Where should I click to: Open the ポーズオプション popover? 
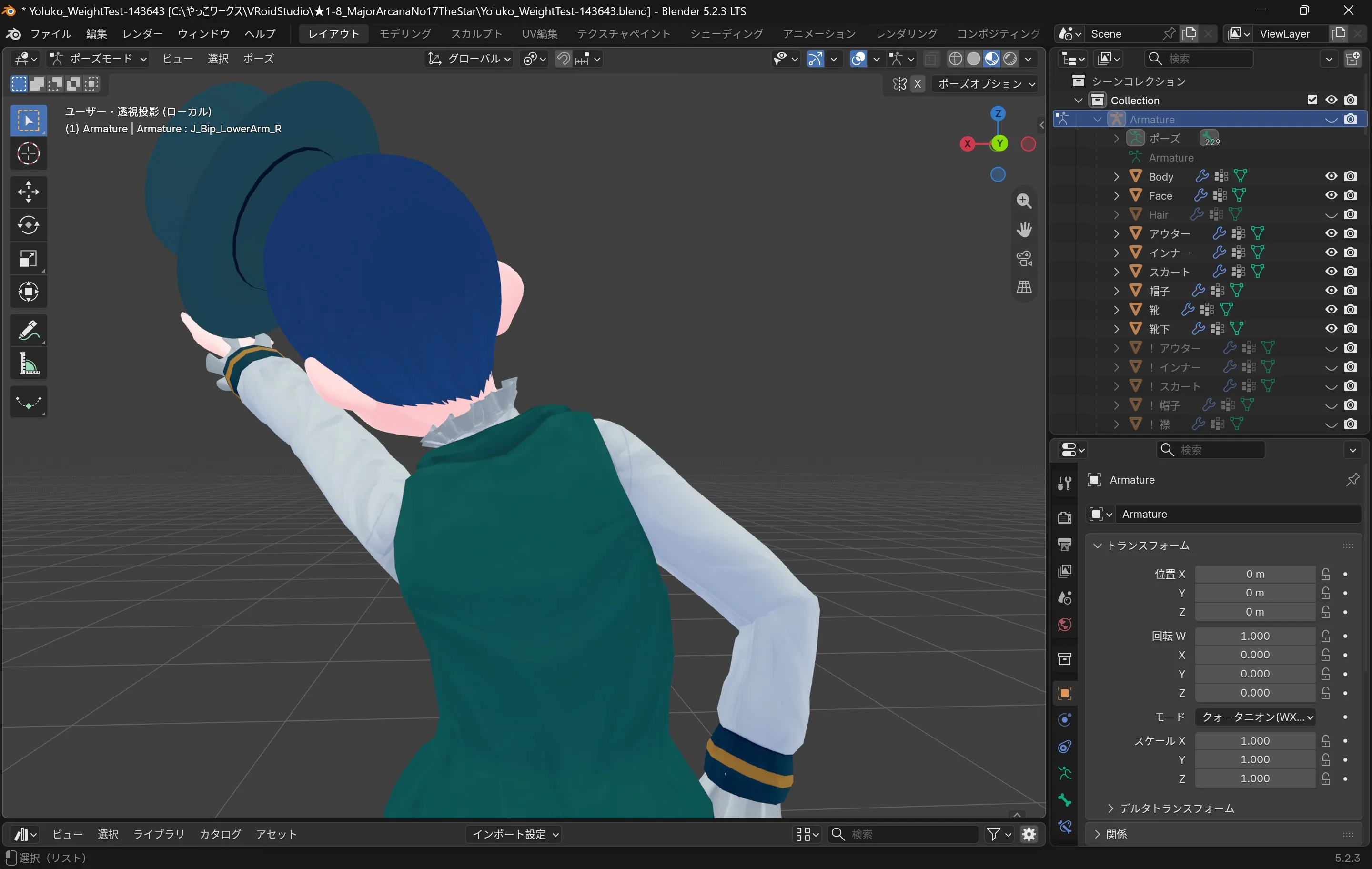[x=986, y=84]
